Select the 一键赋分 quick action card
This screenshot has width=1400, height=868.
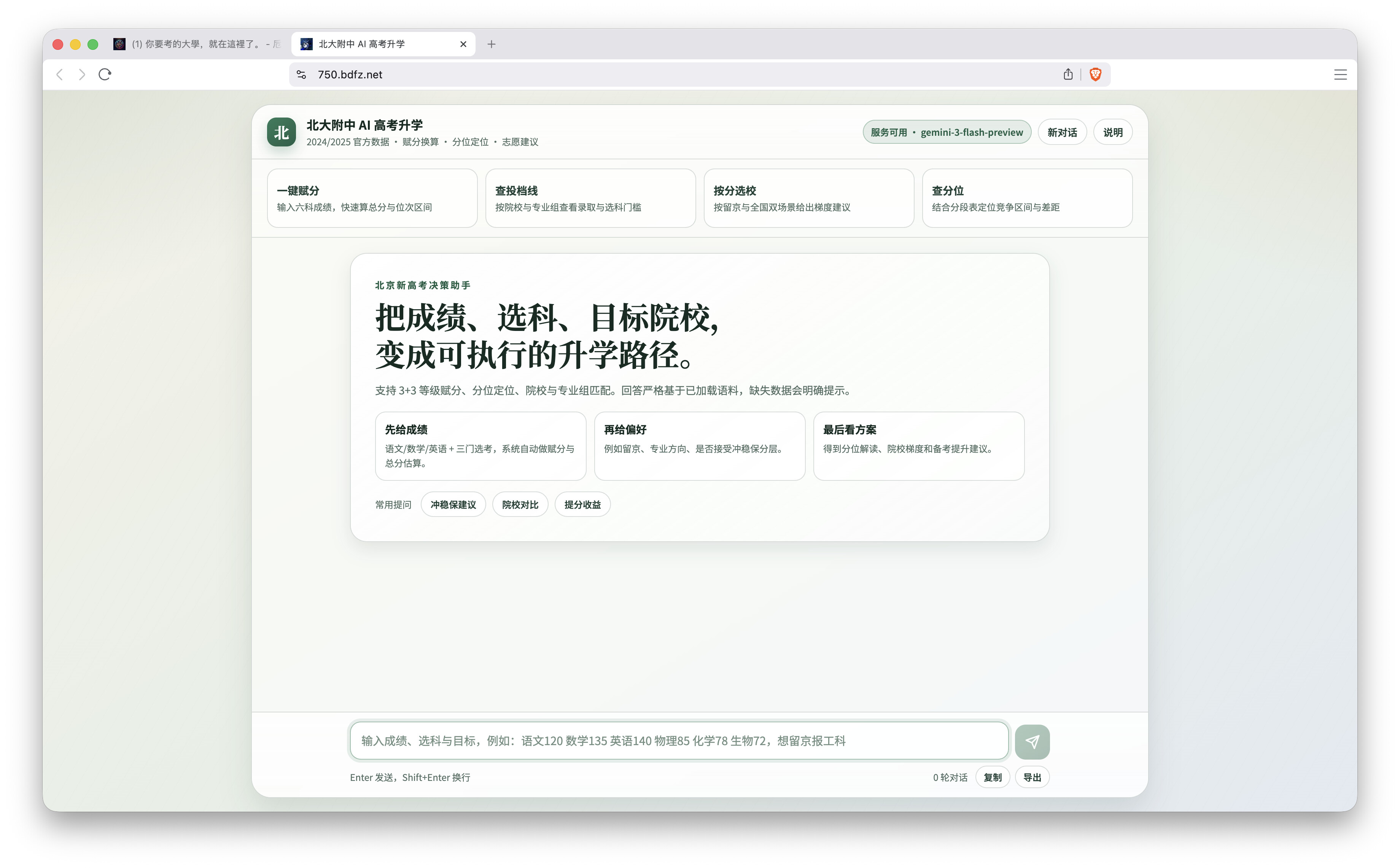[x=372, y=198]
